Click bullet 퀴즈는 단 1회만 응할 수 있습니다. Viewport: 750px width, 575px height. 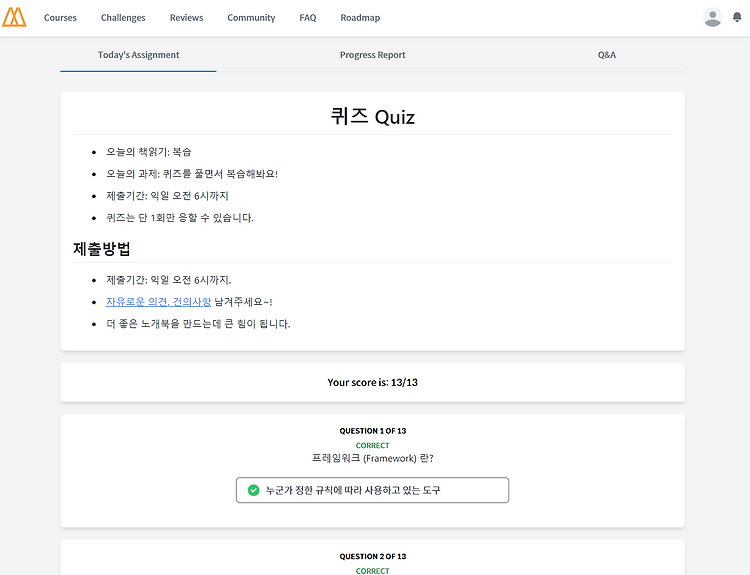tap(180, 218)
